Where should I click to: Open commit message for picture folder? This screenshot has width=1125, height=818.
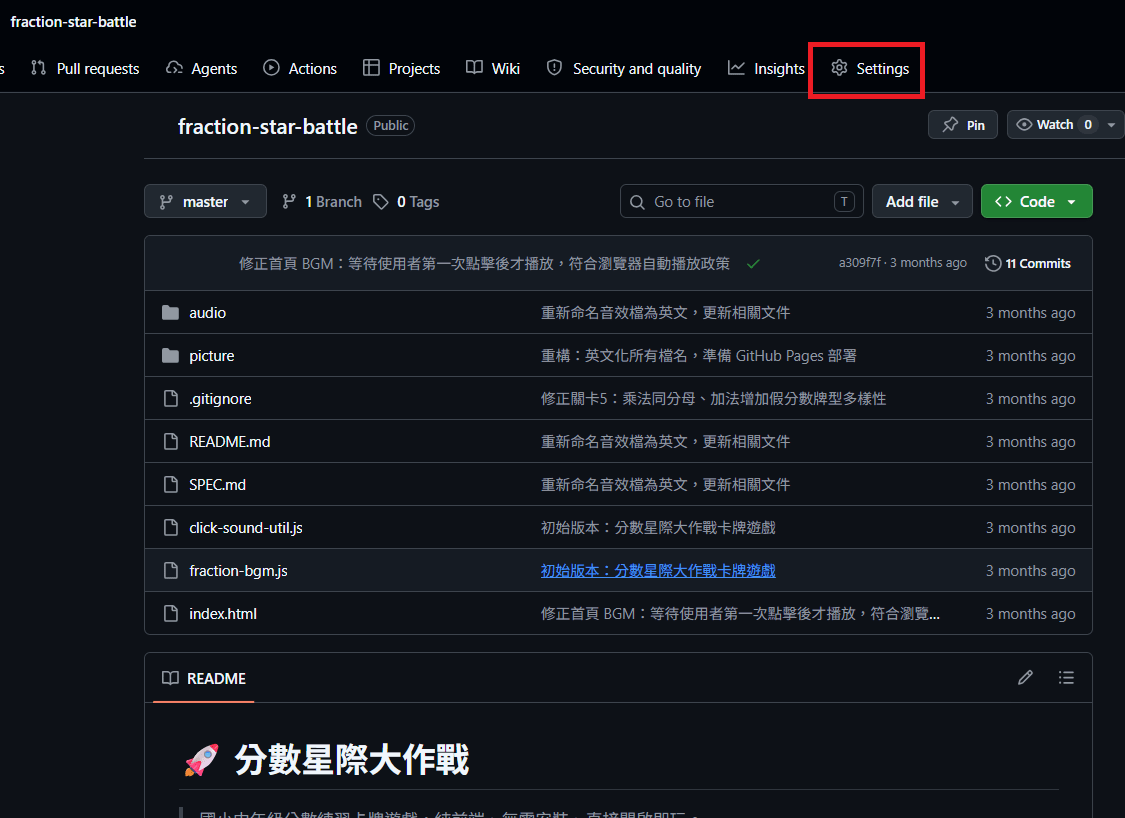698,356
